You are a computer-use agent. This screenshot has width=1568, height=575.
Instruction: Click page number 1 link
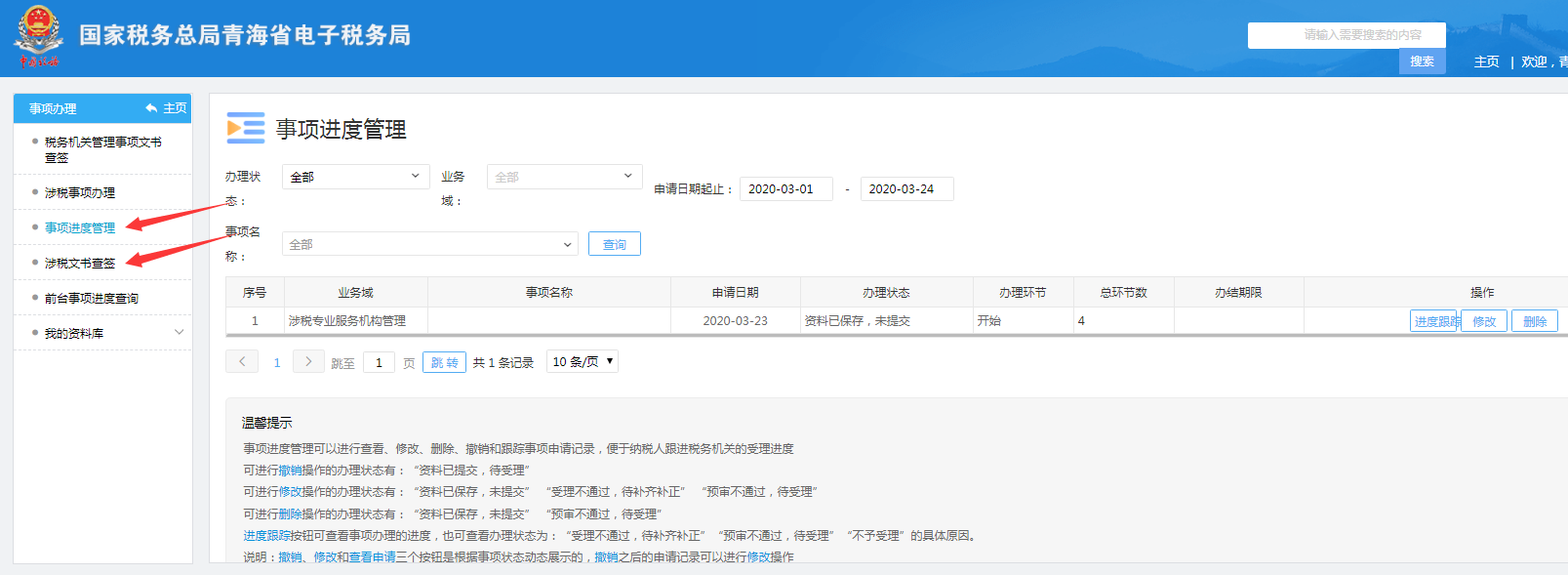click(x=277, y=362)
